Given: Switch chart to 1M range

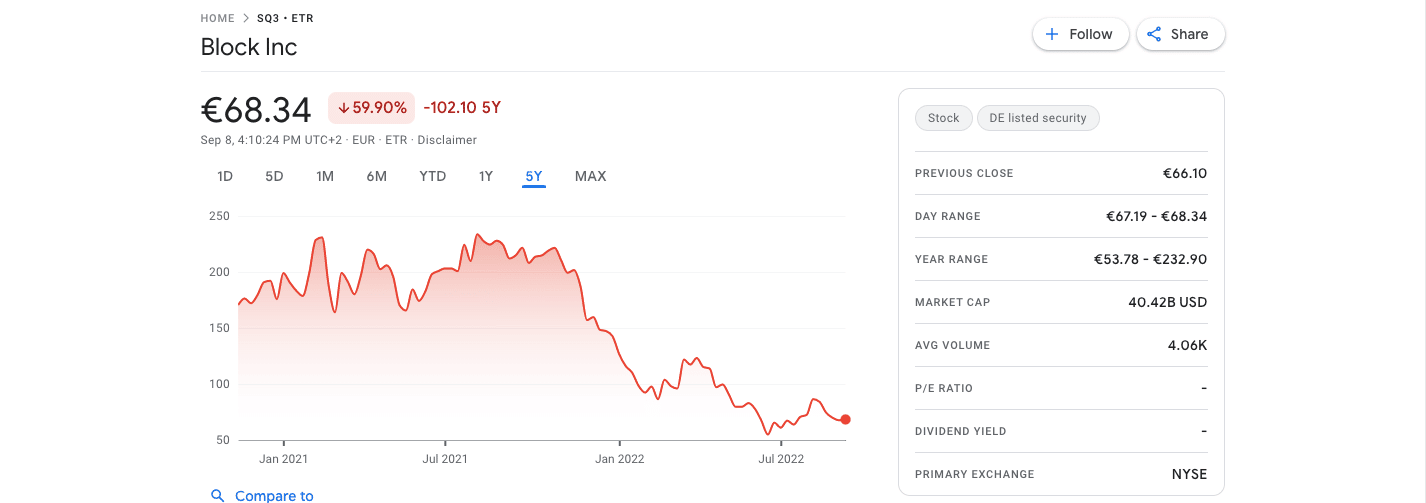Looking at the screenshot, I should coord(325,176).
